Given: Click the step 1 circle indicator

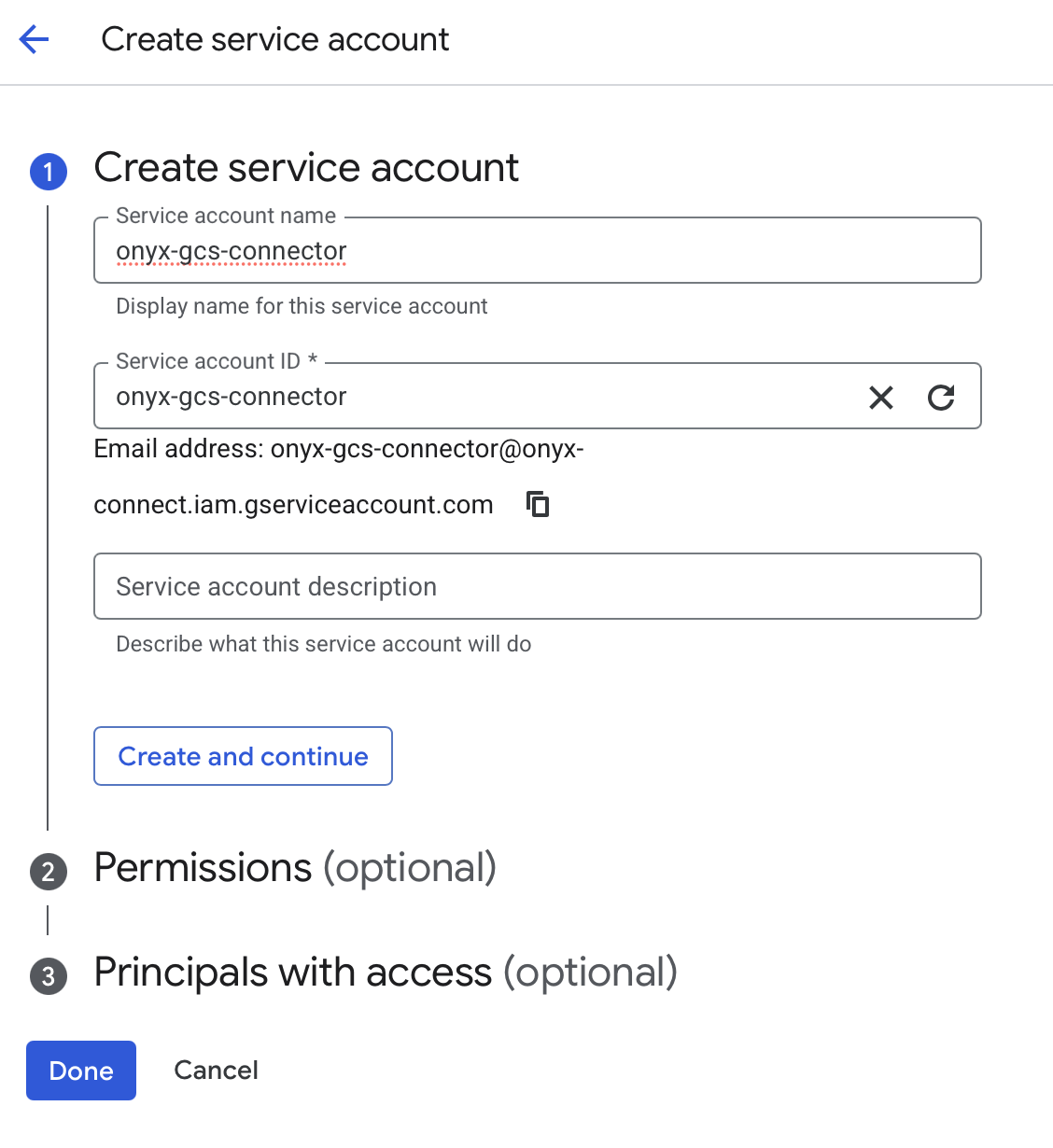Looking at the screenshot, I should (48, 171).
